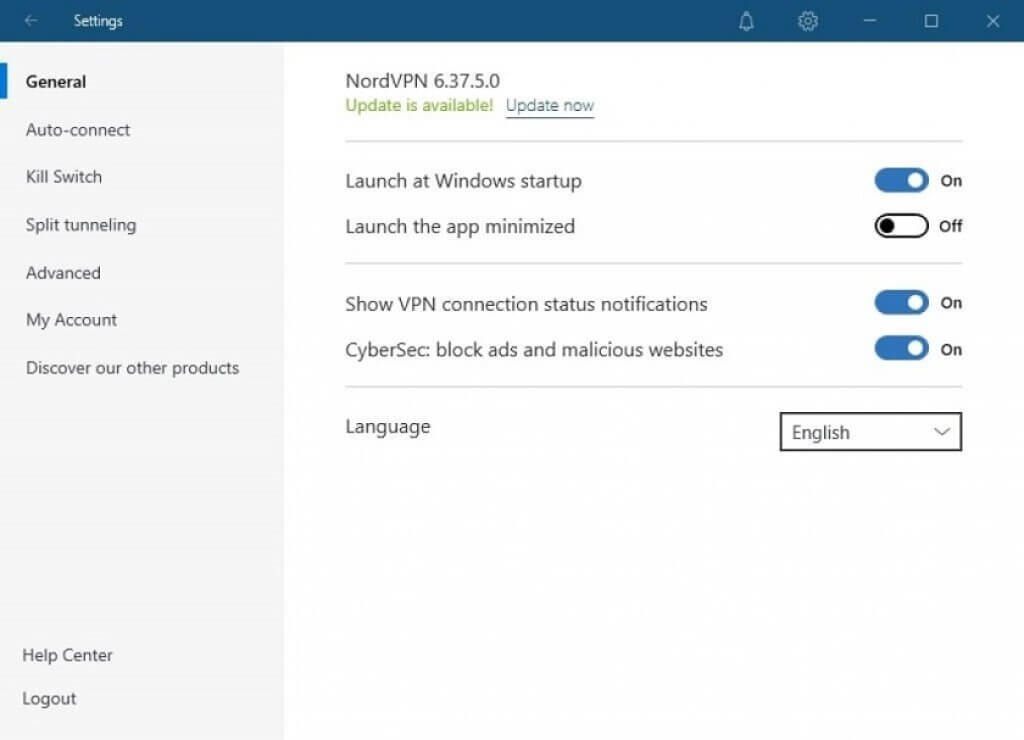Open My Account section

point(71,320)
